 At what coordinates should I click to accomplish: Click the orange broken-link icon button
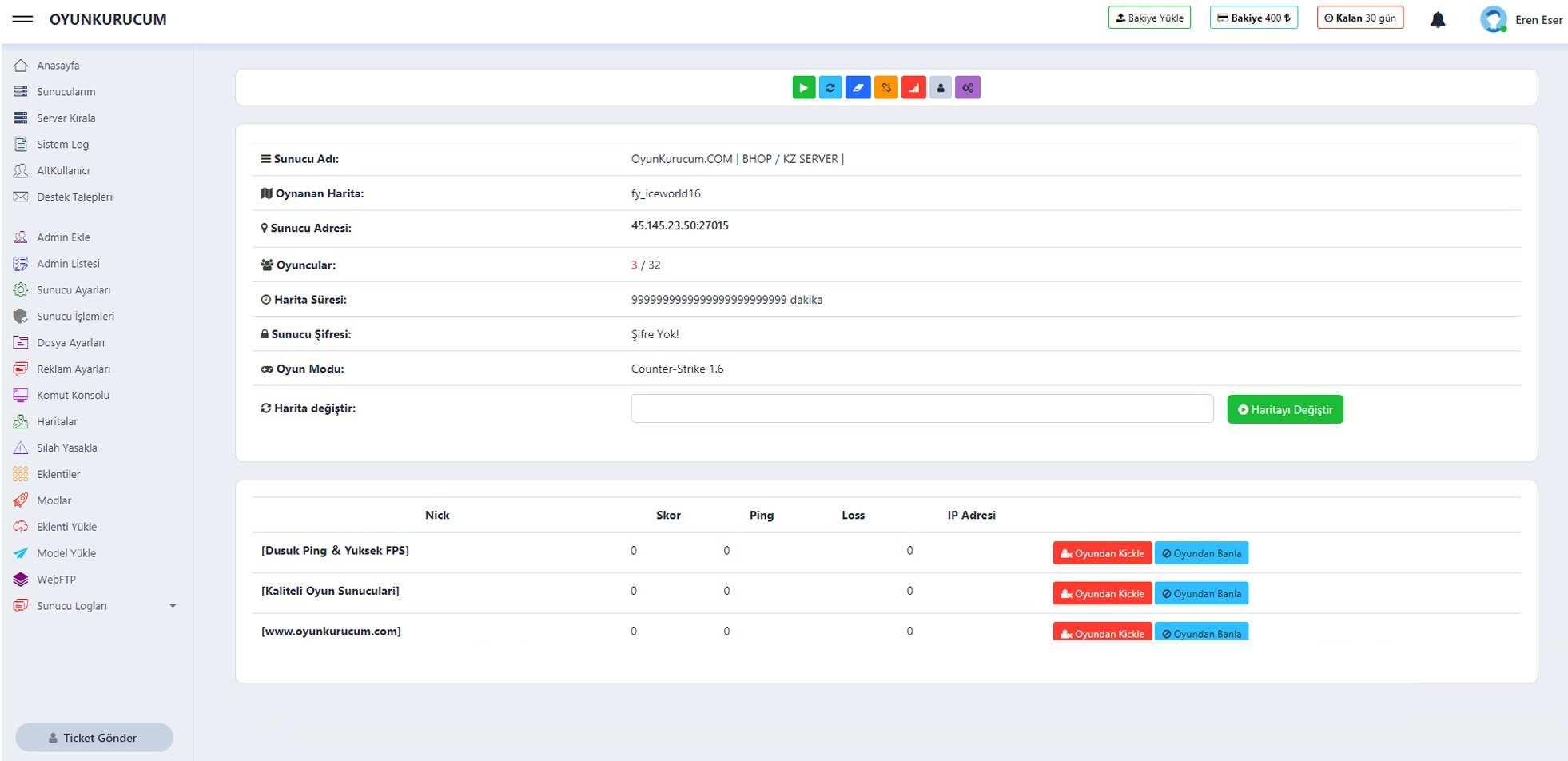885,88
